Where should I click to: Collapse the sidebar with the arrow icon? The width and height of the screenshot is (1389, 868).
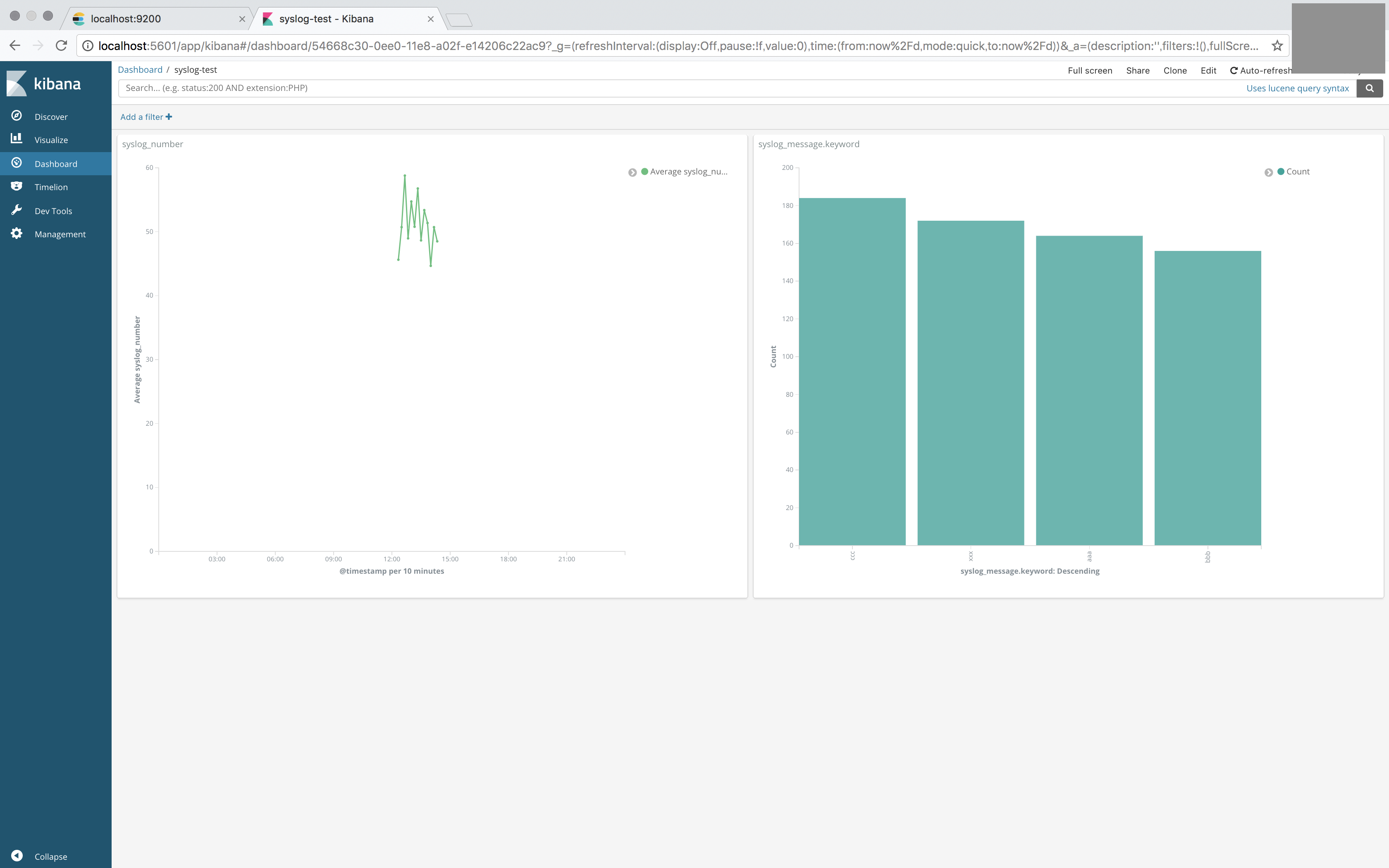coord(17,856)
